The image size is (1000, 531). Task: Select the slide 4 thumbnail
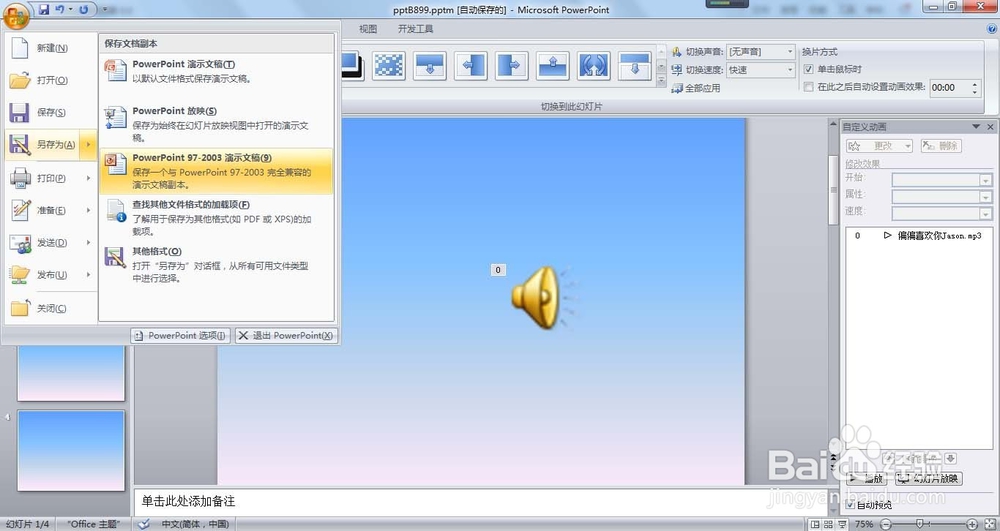71,451
